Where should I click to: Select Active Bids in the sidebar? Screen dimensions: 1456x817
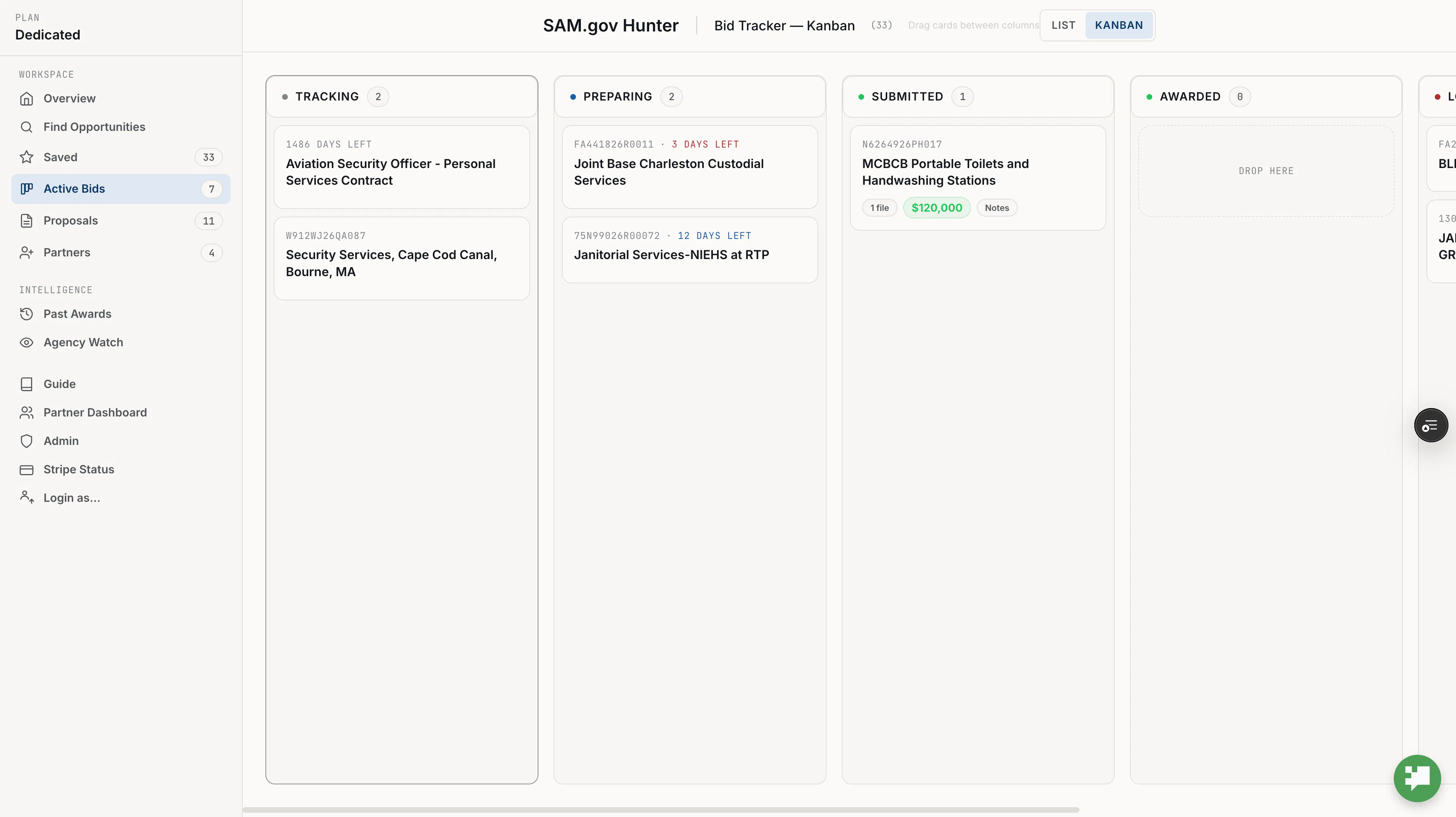pyautogui.click(x=121, y=189)
